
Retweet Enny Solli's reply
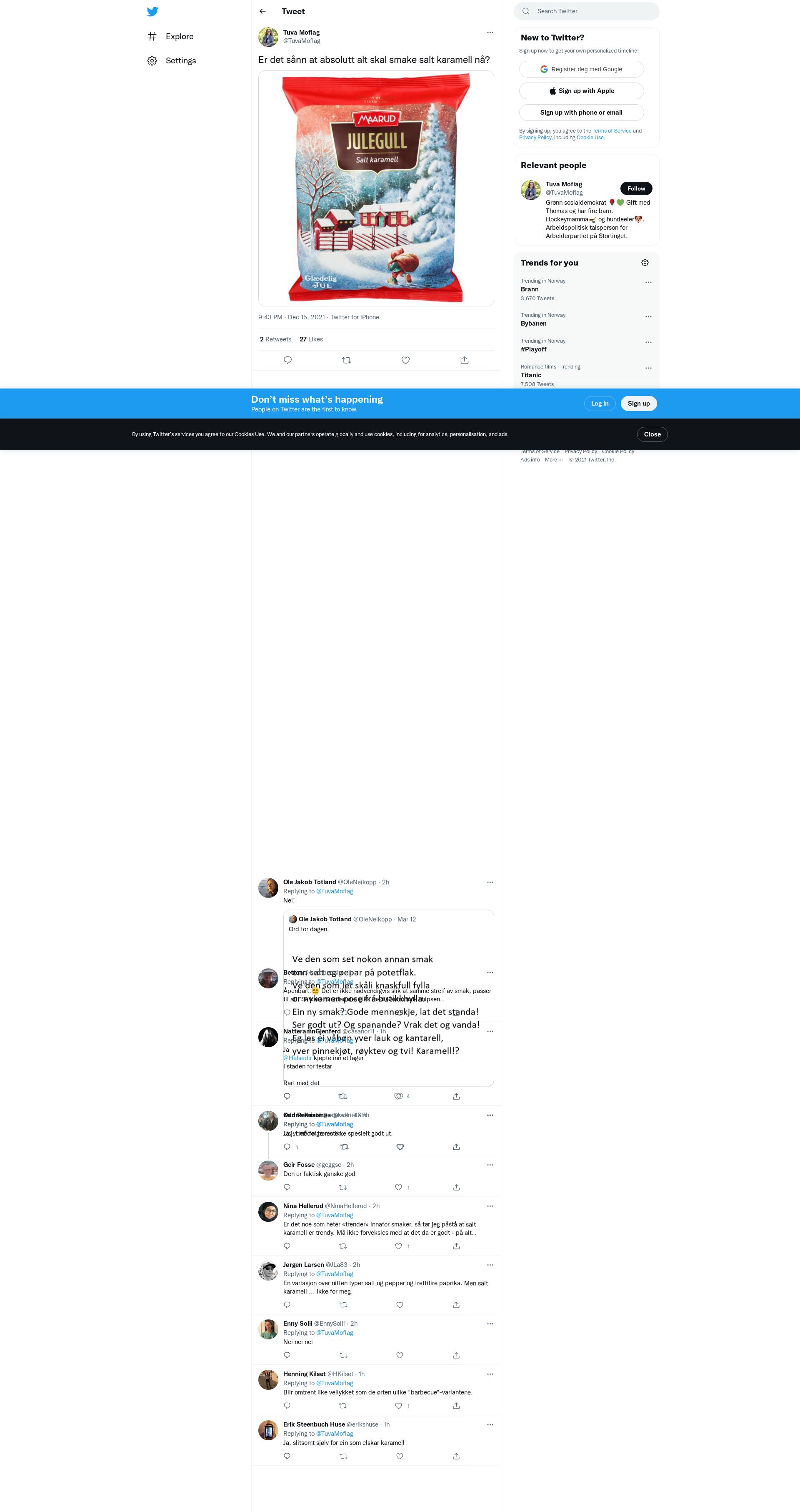pyautogui.click(x=344, y=1355)
